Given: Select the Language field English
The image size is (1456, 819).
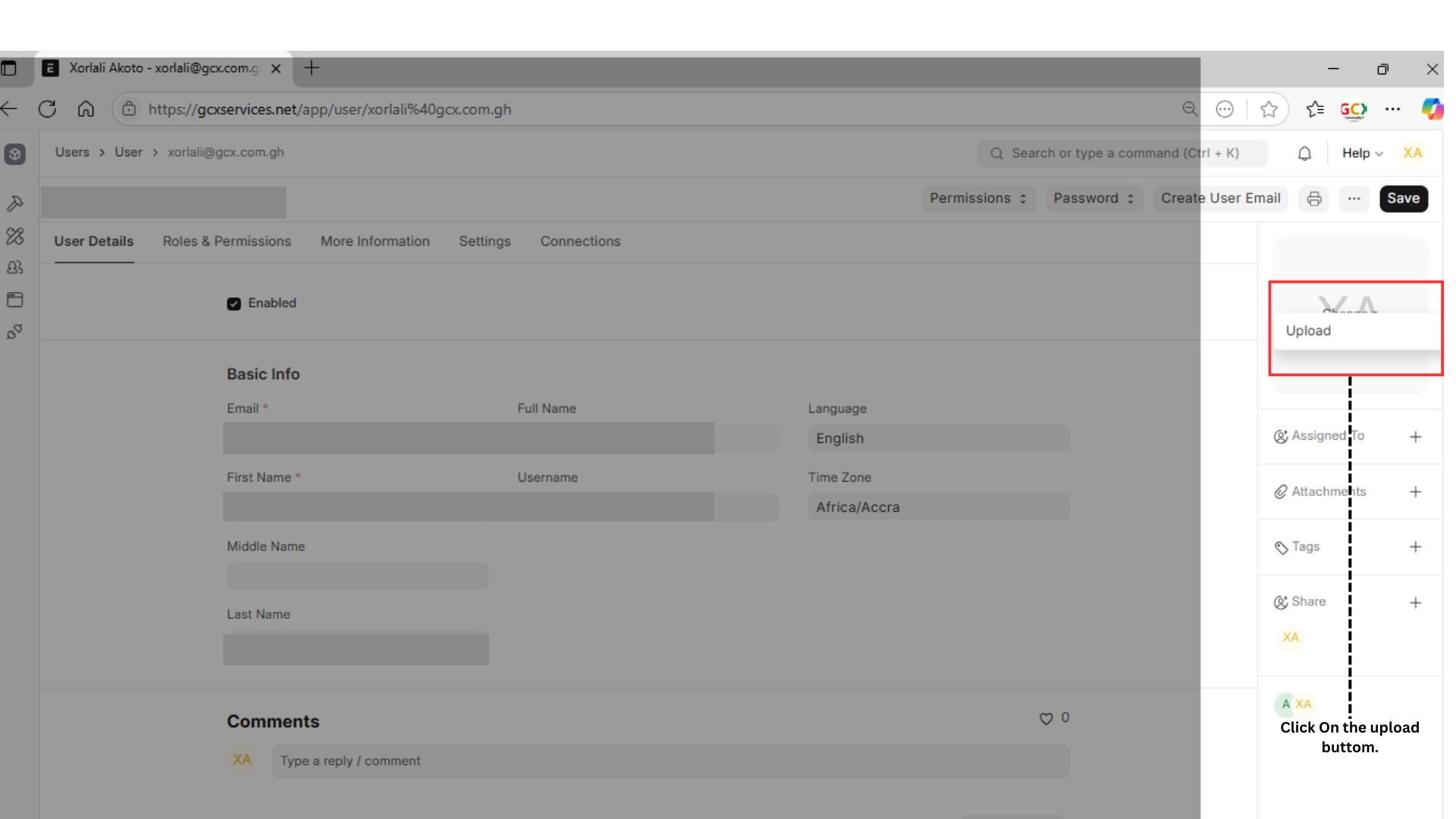Looking at the screenshot, I should pyautogui.click(x=939, y=438).
